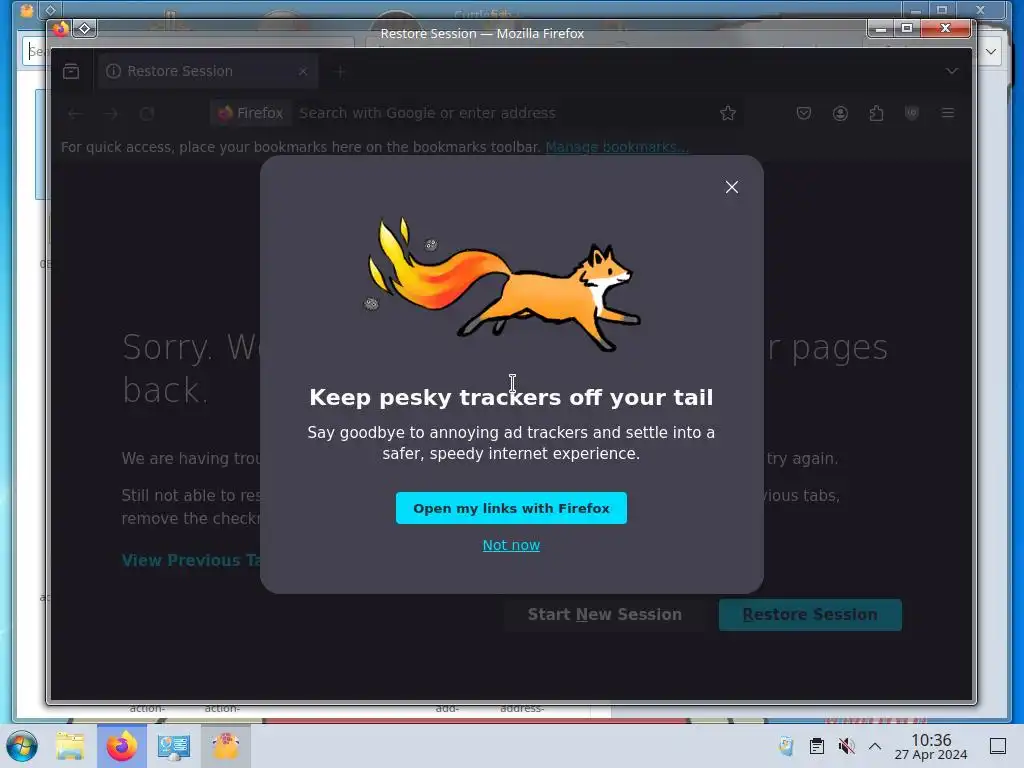Open the Firefox hamburger menu
This screenshot has width=1024, height=768.
click(x=948, y=113)
